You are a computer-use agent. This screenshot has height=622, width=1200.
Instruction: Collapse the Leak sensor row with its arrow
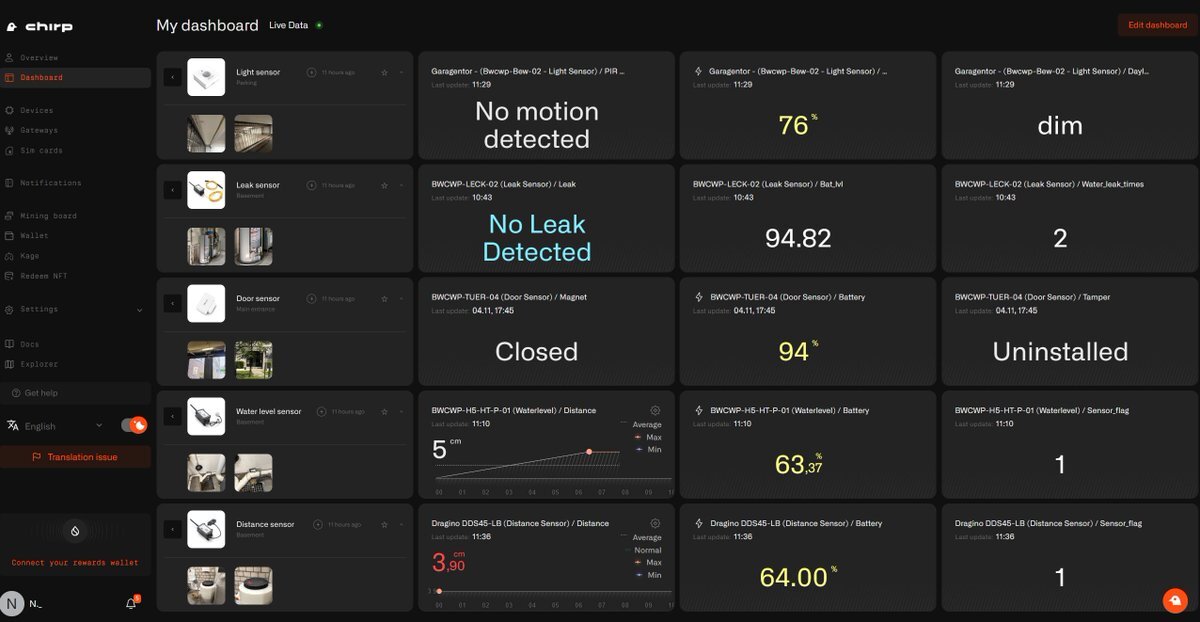[172, 190]
